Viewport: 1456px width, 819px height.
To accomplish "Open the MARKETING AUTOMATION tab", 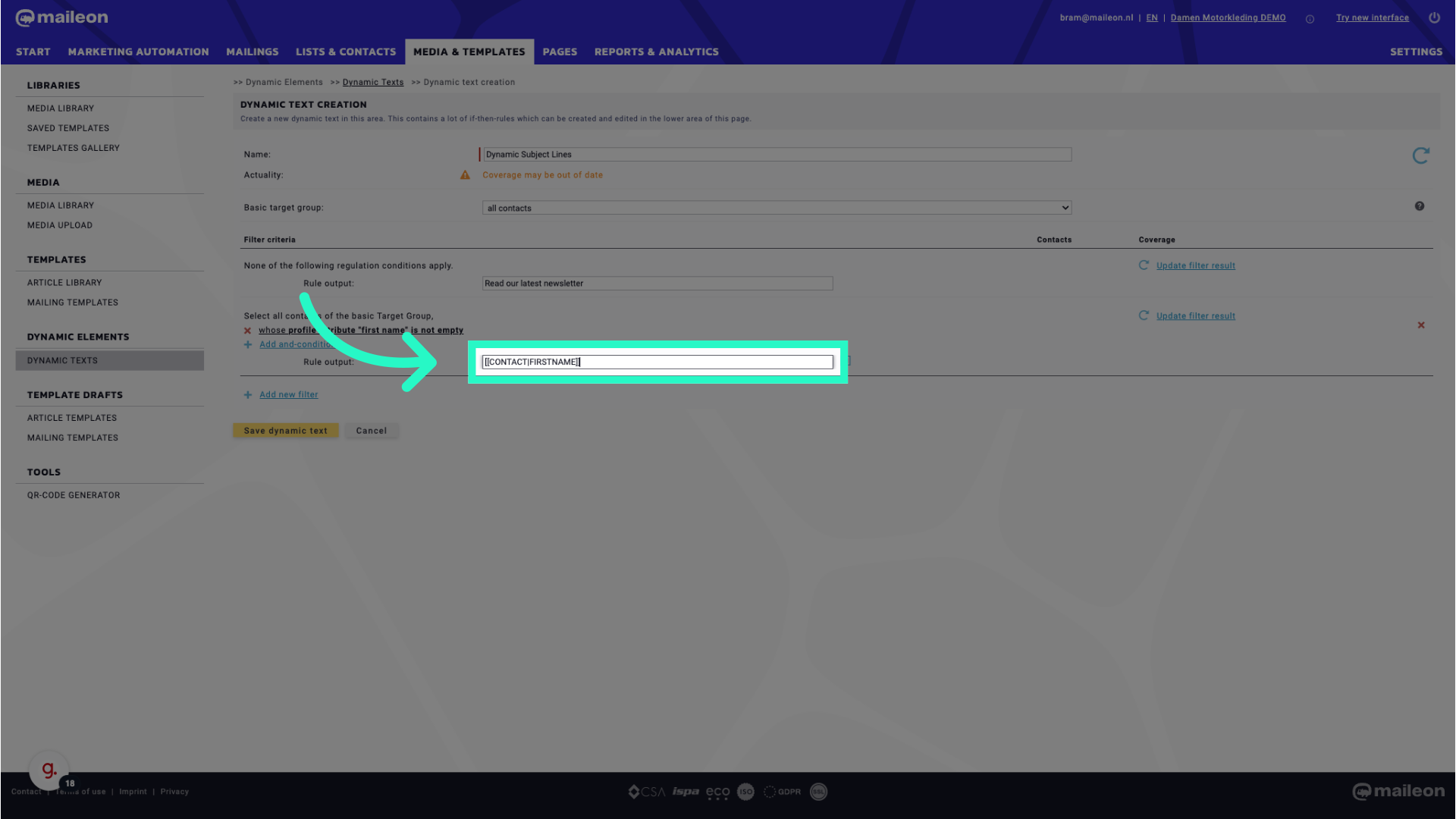I will click(x=138, y=52).
